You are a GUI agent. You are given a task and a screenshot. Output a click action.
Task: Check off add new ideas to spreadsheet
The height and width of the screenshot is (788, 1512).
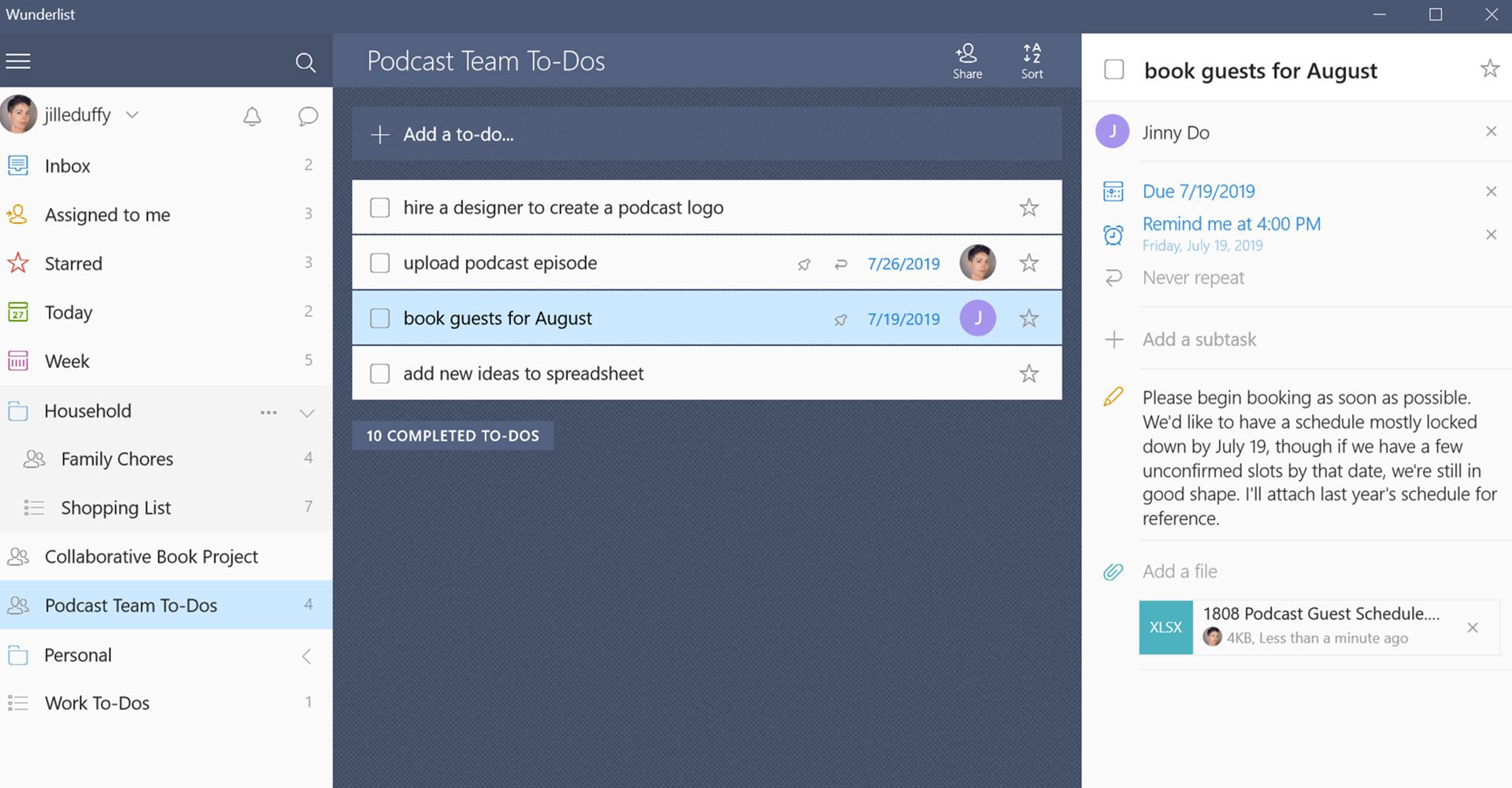click(380, 374)
